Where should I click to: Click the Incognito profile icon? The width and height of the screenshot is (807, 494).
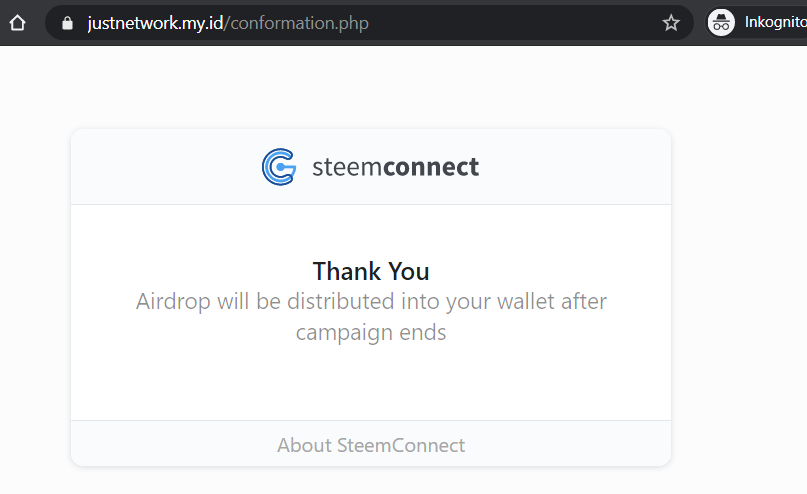coord(721,22)
